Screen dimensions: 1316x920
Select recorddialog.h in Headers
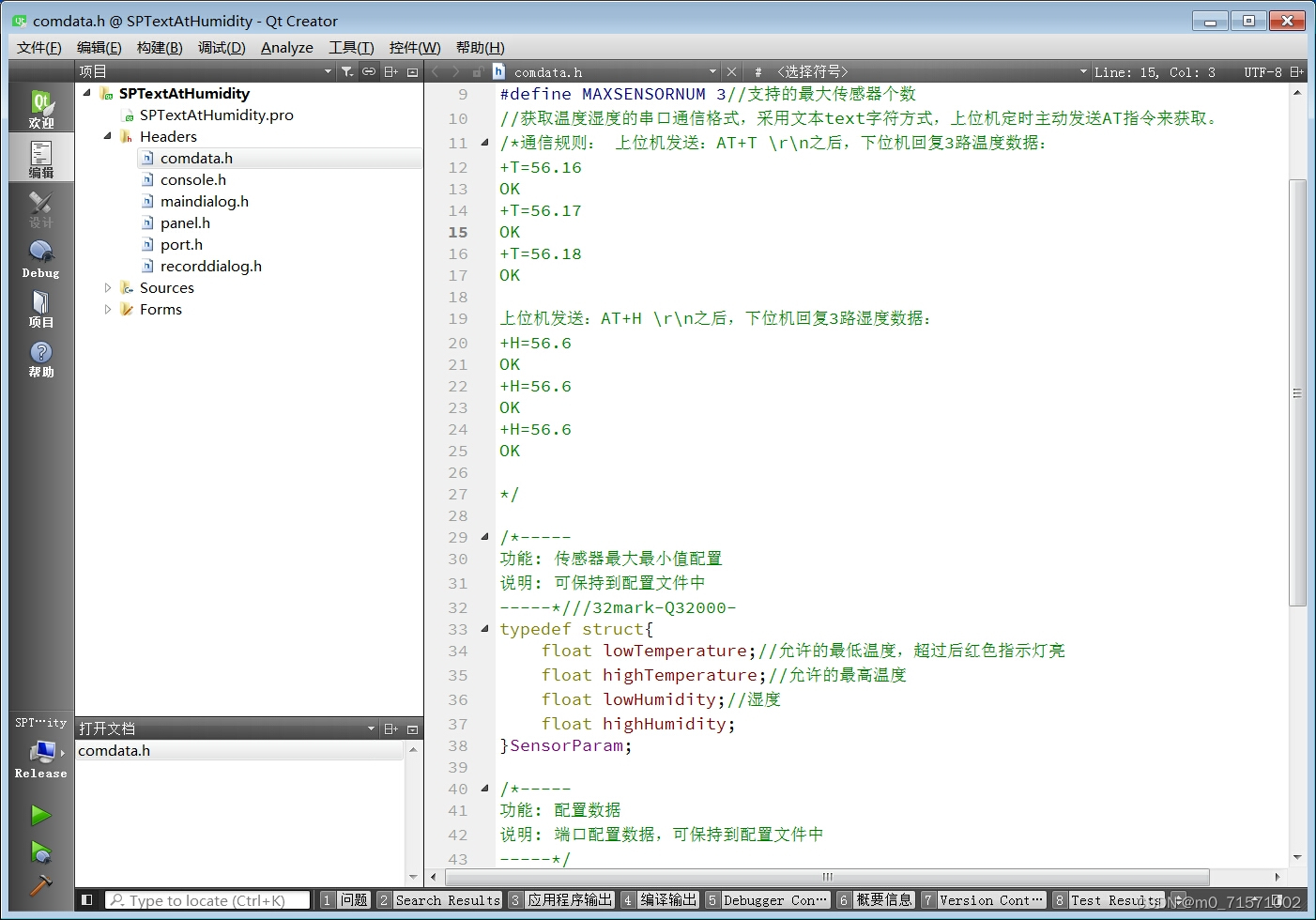click(211, 266)
